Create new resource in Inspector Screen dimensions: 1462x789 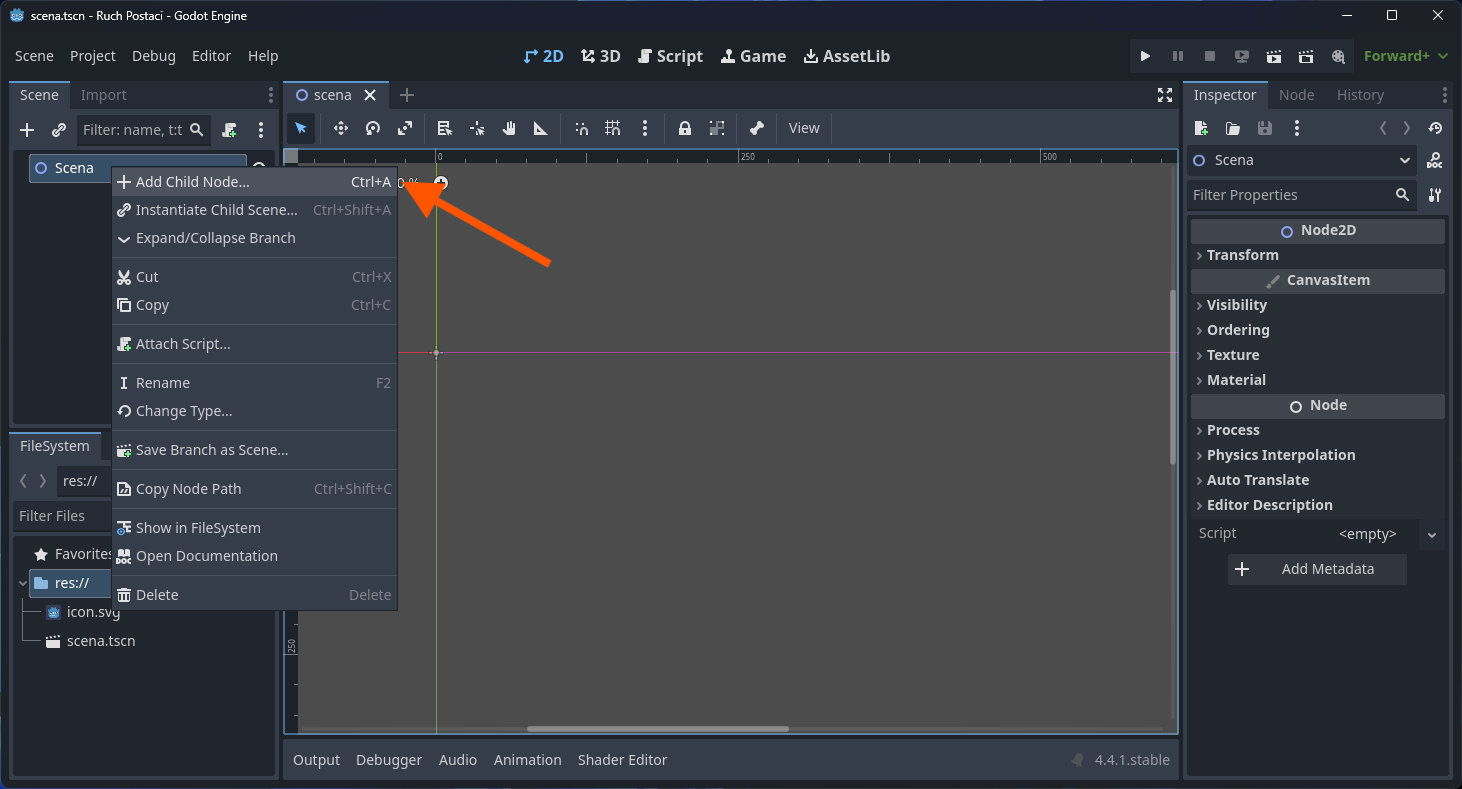1201,128
